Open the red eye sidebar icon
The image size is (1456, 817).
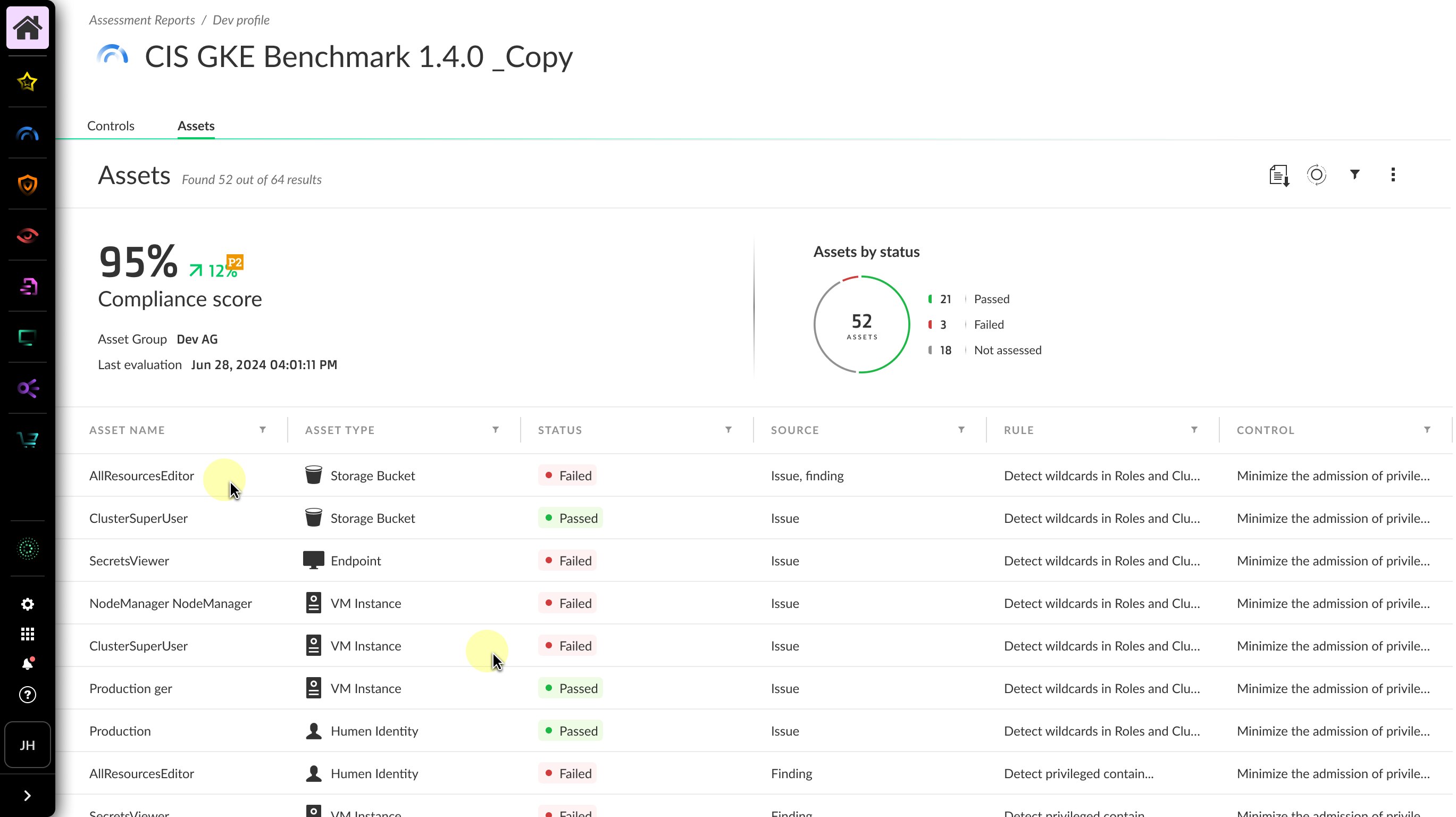coord(27,235)
